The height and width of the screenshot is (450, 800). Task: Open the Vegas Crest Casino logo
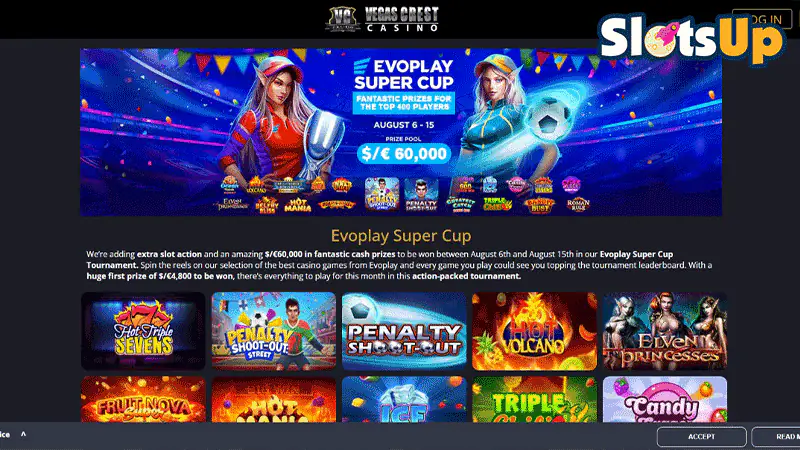pos(383,19)
